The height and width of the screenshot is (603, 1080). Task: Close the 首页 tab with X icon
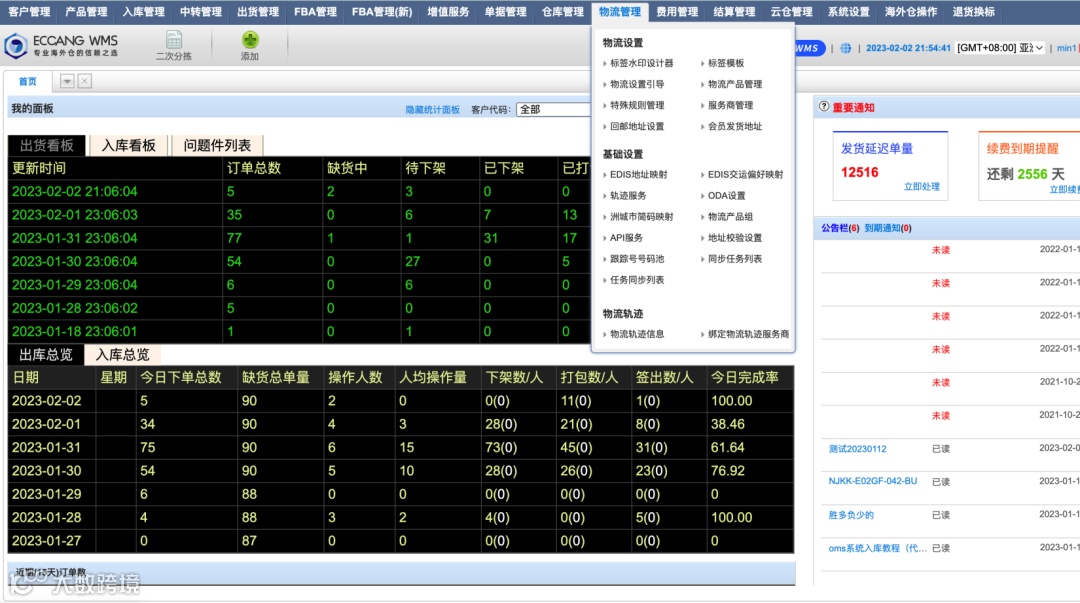tap(85, 81)
